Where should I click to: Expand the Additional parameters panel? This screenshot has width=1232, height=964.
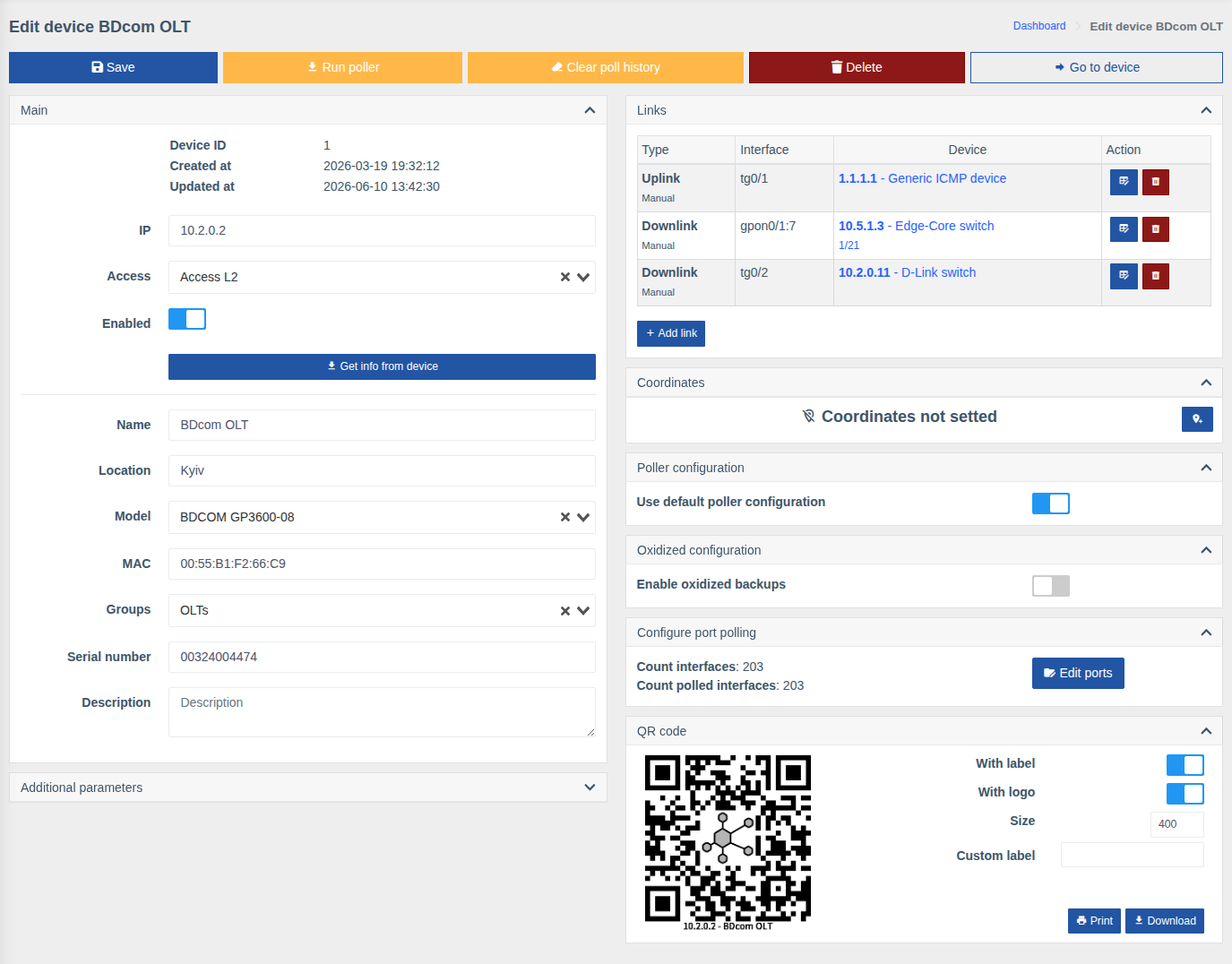pos(590,788)
